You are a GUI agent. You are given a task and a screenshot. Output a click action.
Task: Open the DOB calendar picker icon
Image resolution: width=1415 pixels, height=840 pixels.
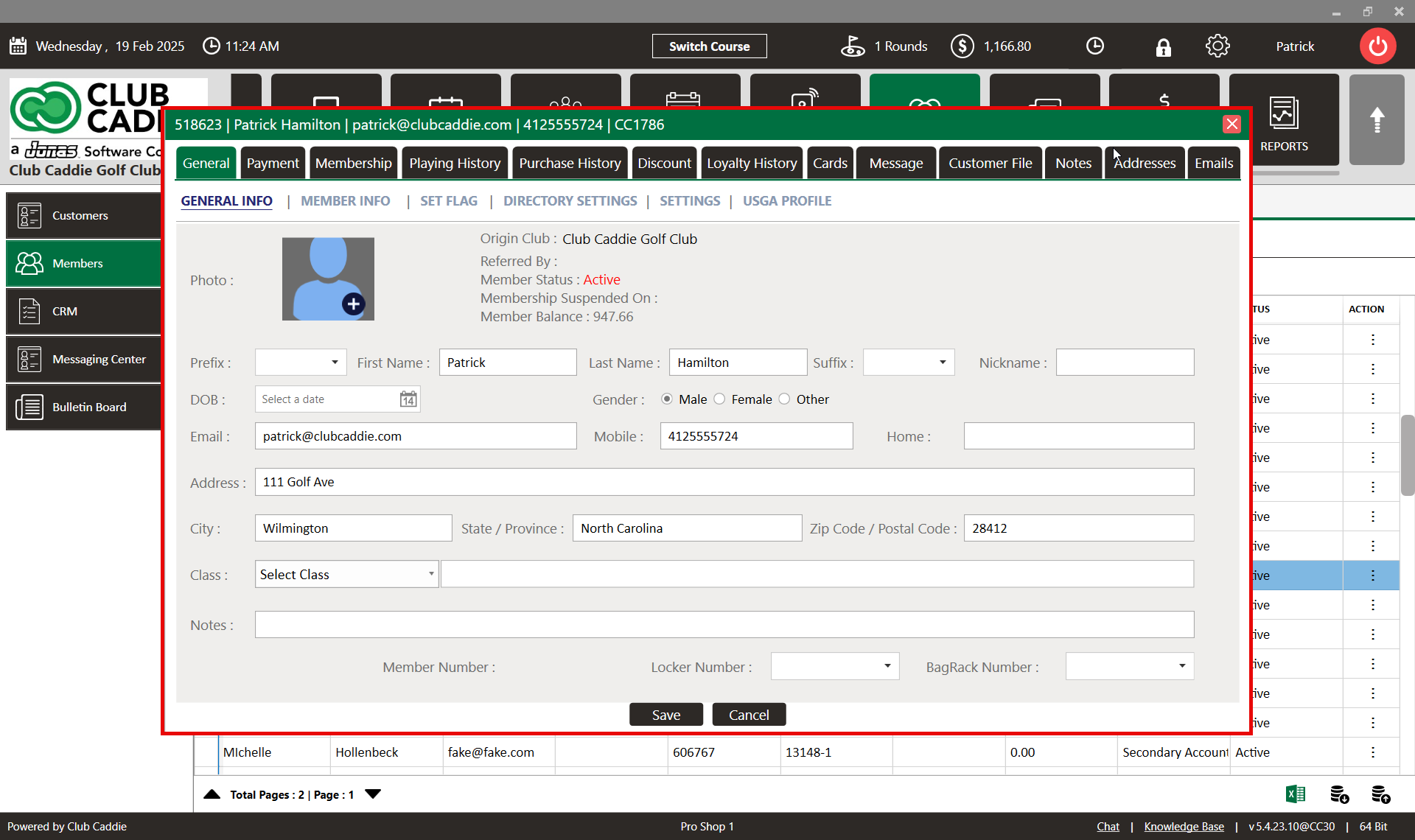click(408, 399)
